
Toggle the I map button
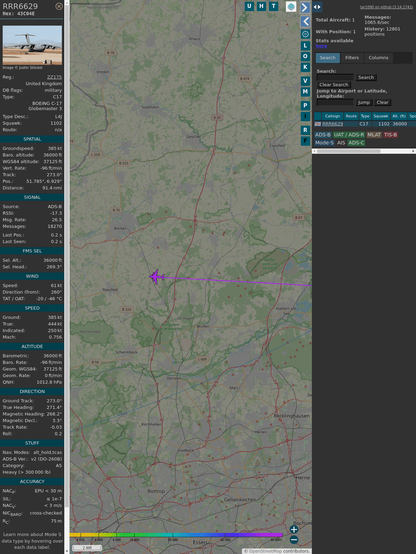click(x=305, y=116)
